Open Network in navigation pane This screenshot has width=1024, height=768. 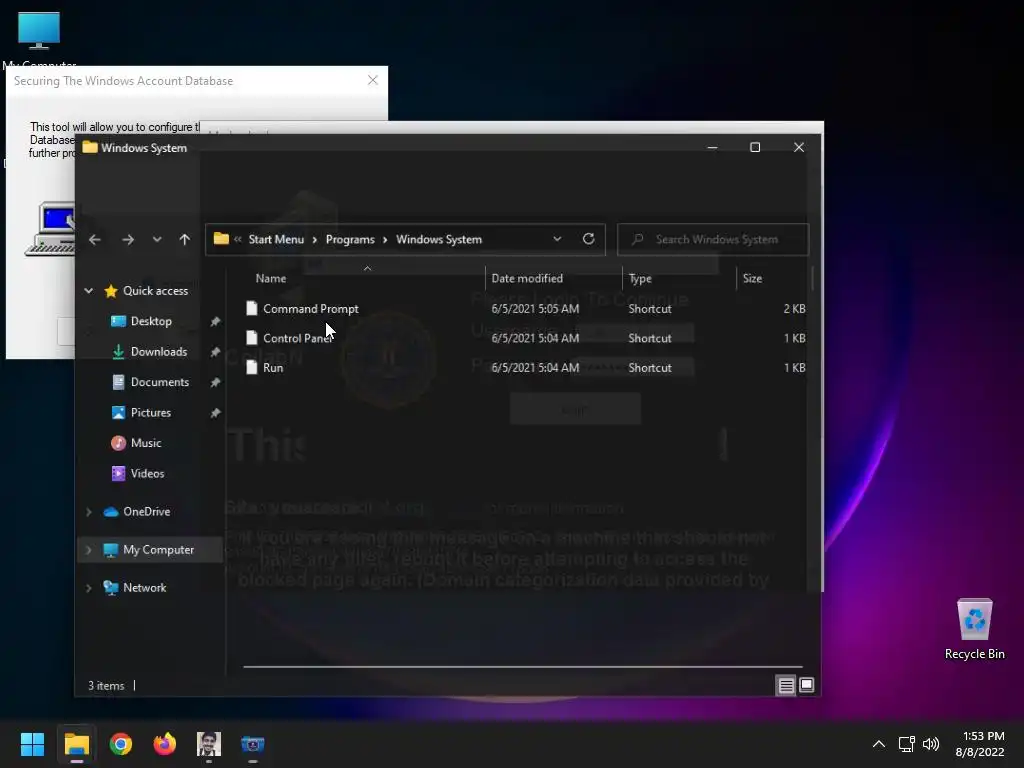(x=144, y=588)
